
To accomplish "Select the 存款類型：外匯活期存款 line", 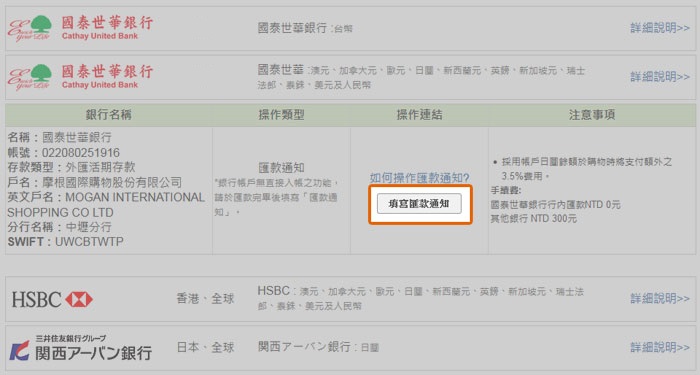I will pyautogui.click(x=71, y=167).
